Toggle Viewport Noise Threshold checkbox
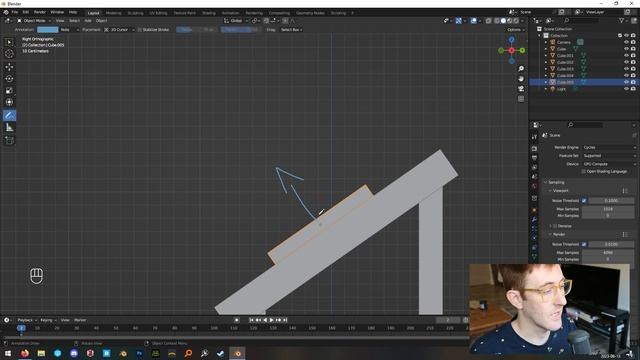This screenshot has height=360, width=640. coord(584,200)
